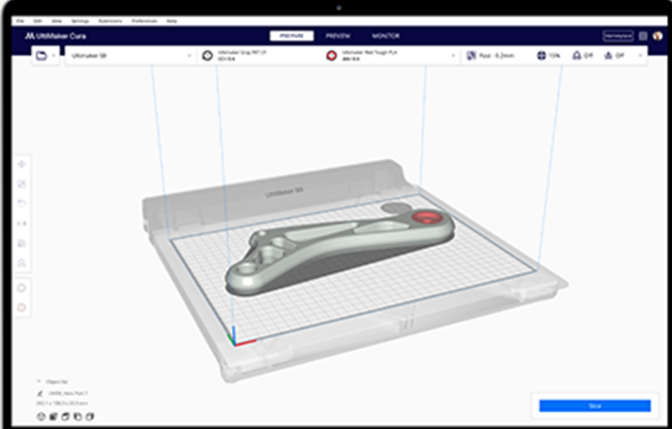
Task: Select extruder 1 circle button
Action: 22,287
